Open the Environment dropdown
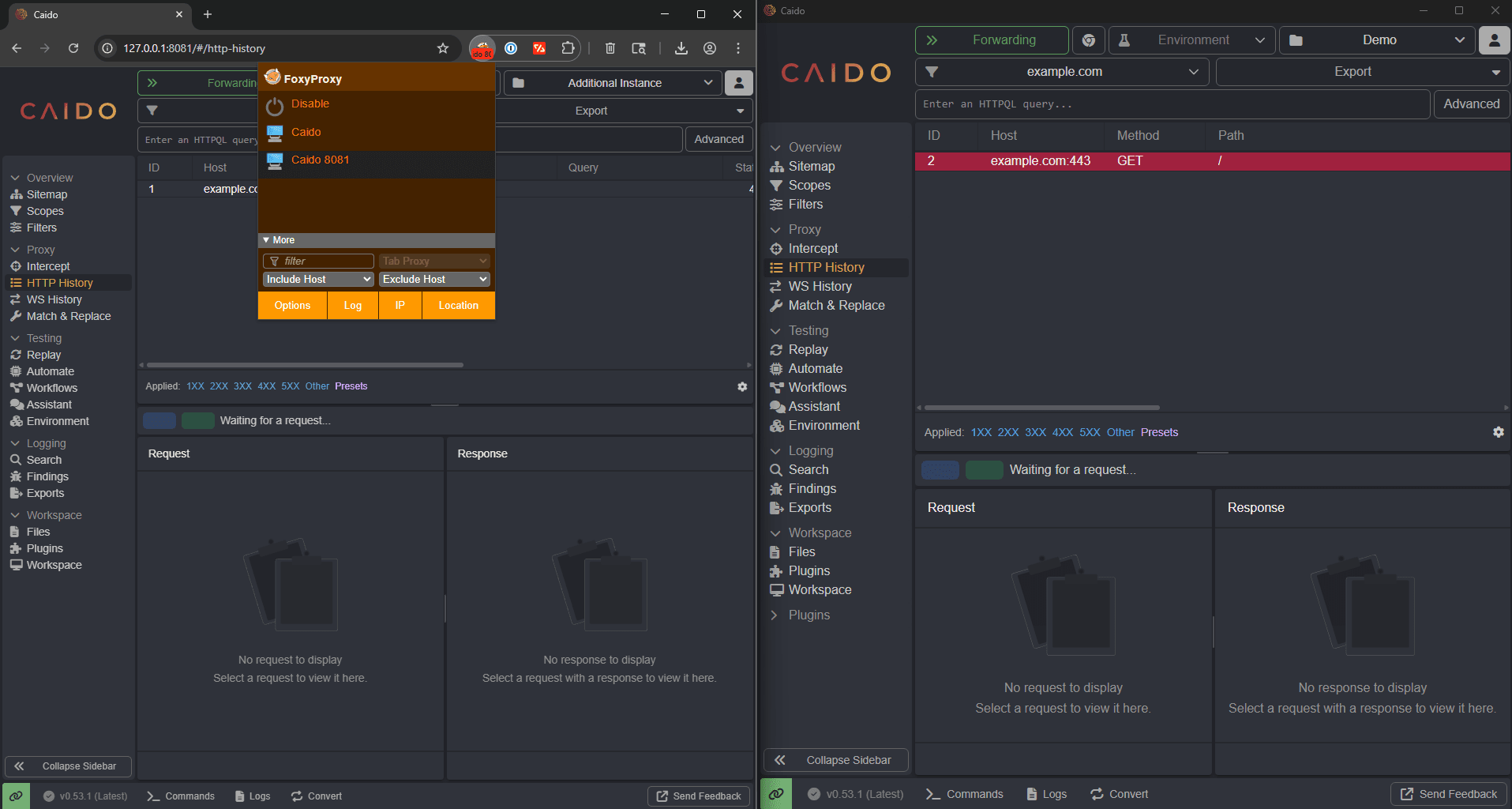Image resolution: width=1512 pixels, height=809 pixels. tap(1191, 40)
